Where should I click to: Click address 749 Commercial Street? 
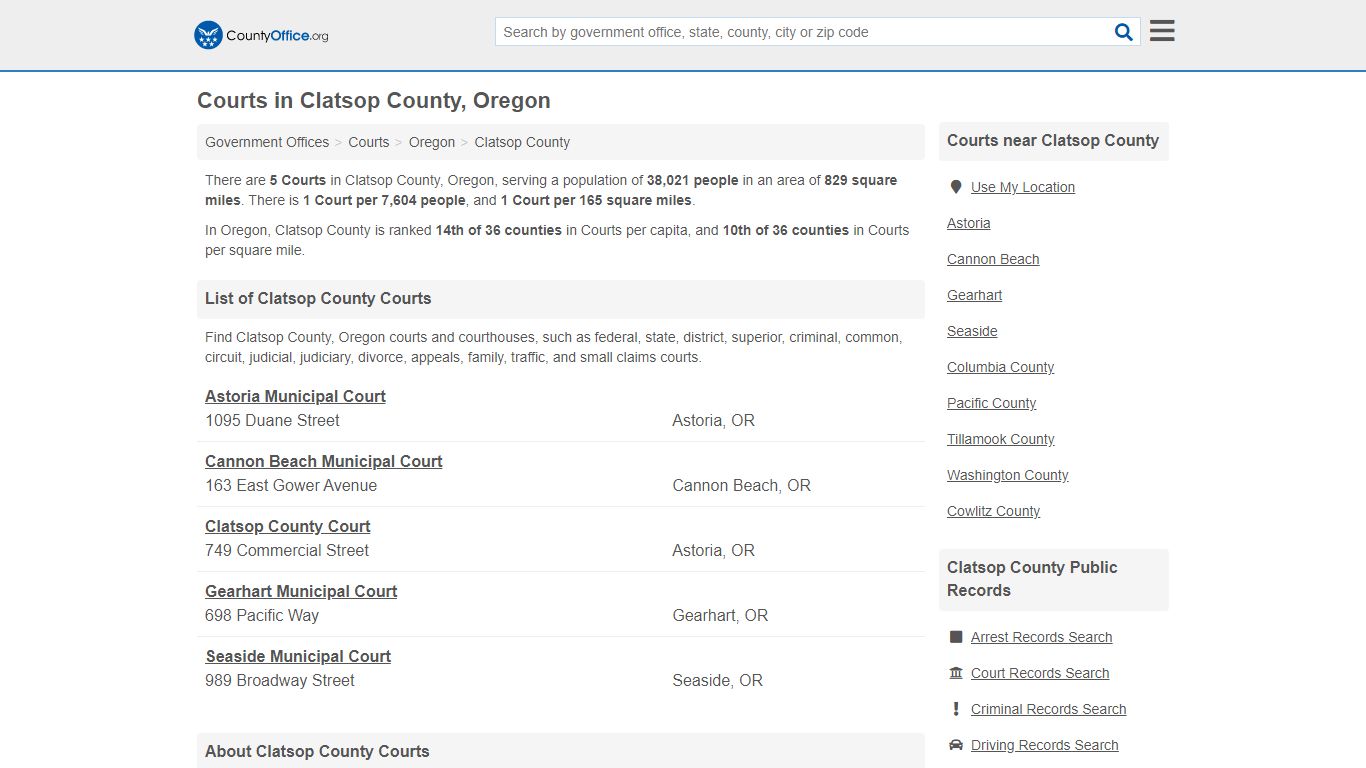287,551
